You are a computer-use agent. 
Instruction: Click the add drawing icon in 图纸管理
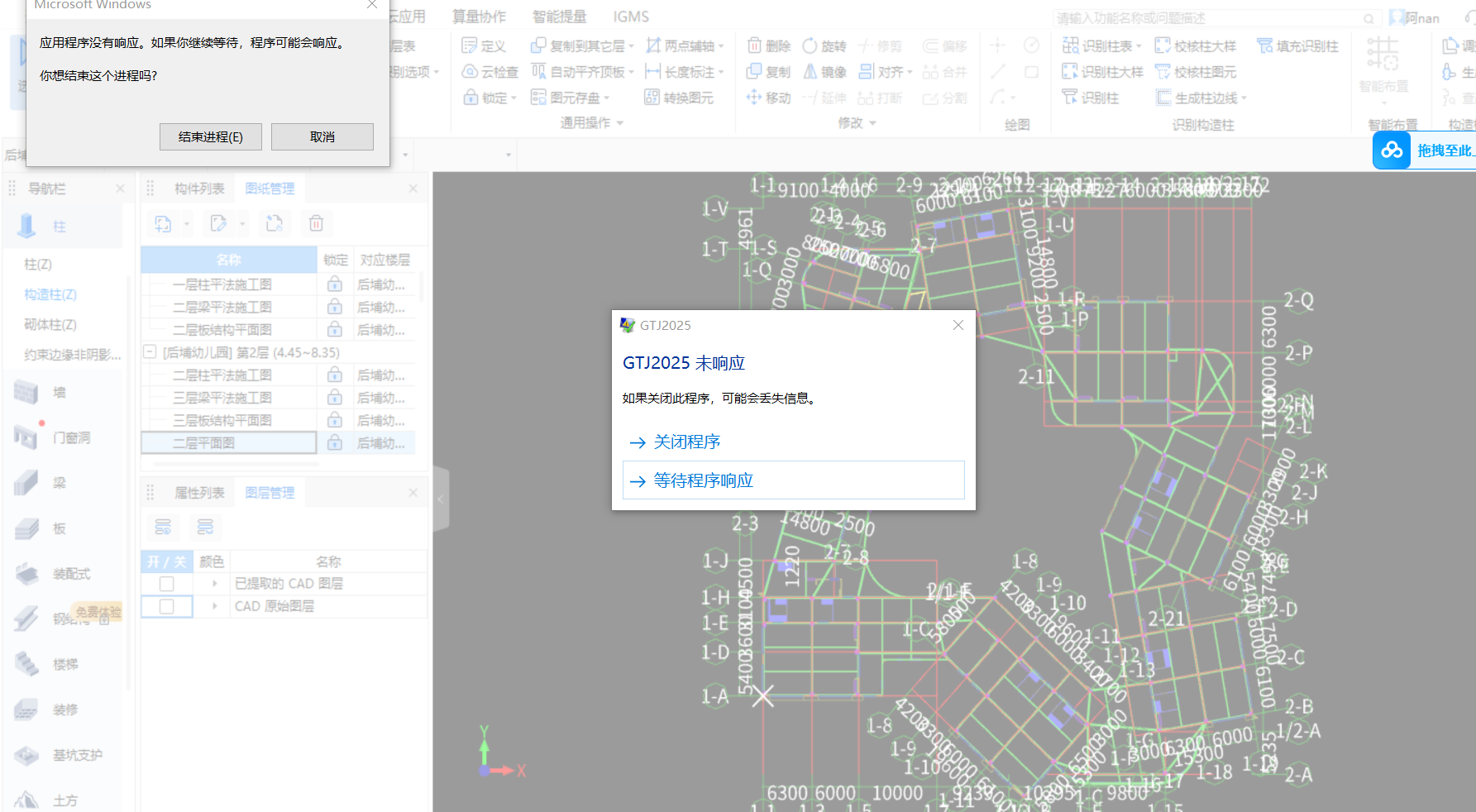(x=163, y=223)
